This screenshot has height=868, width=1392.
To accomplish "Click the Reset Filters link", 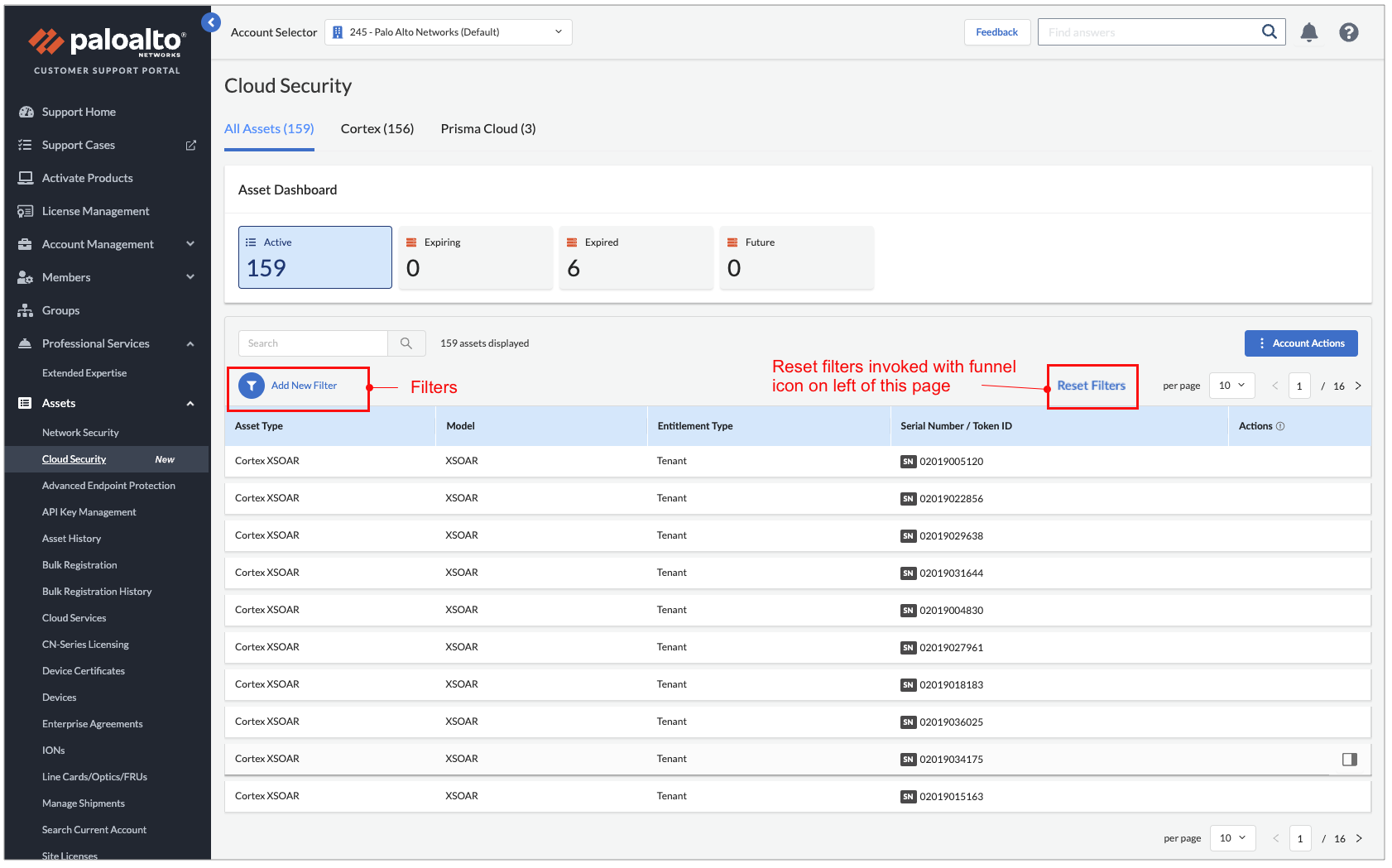I will click(x=1091, y=386).
